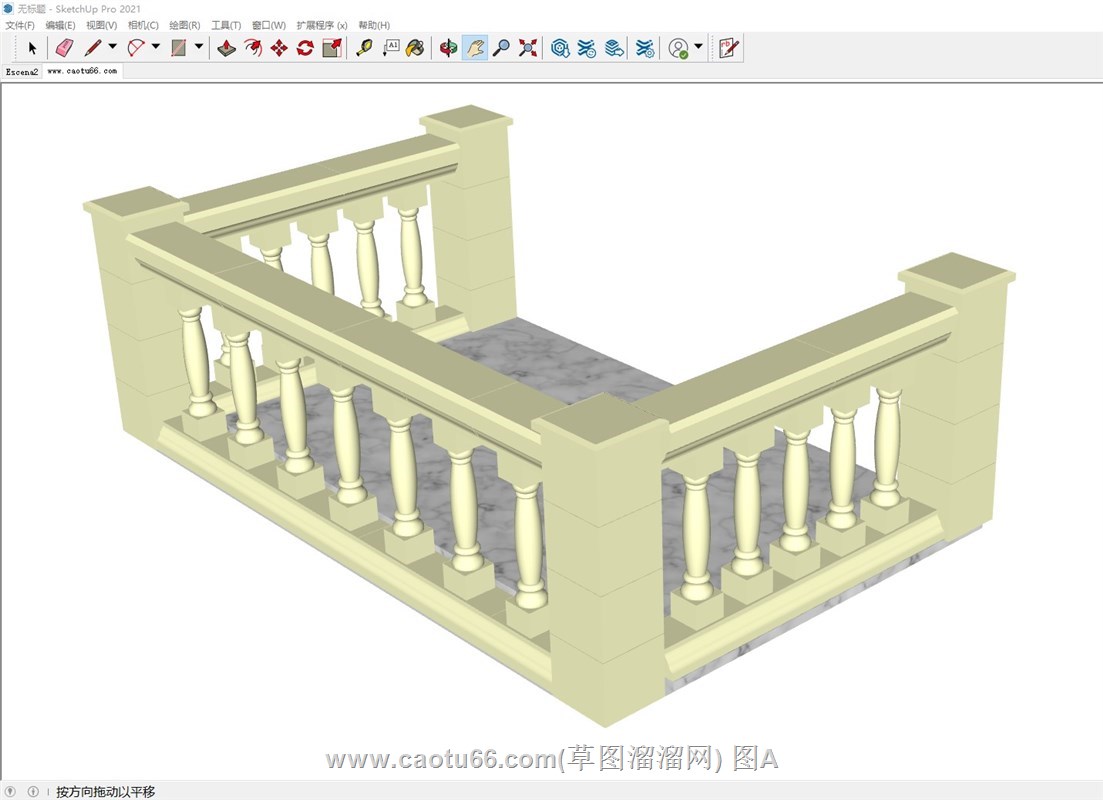Select the Push/Pull tool
The width and height of the screenshot is (1103, 800).
click(227, 48)
